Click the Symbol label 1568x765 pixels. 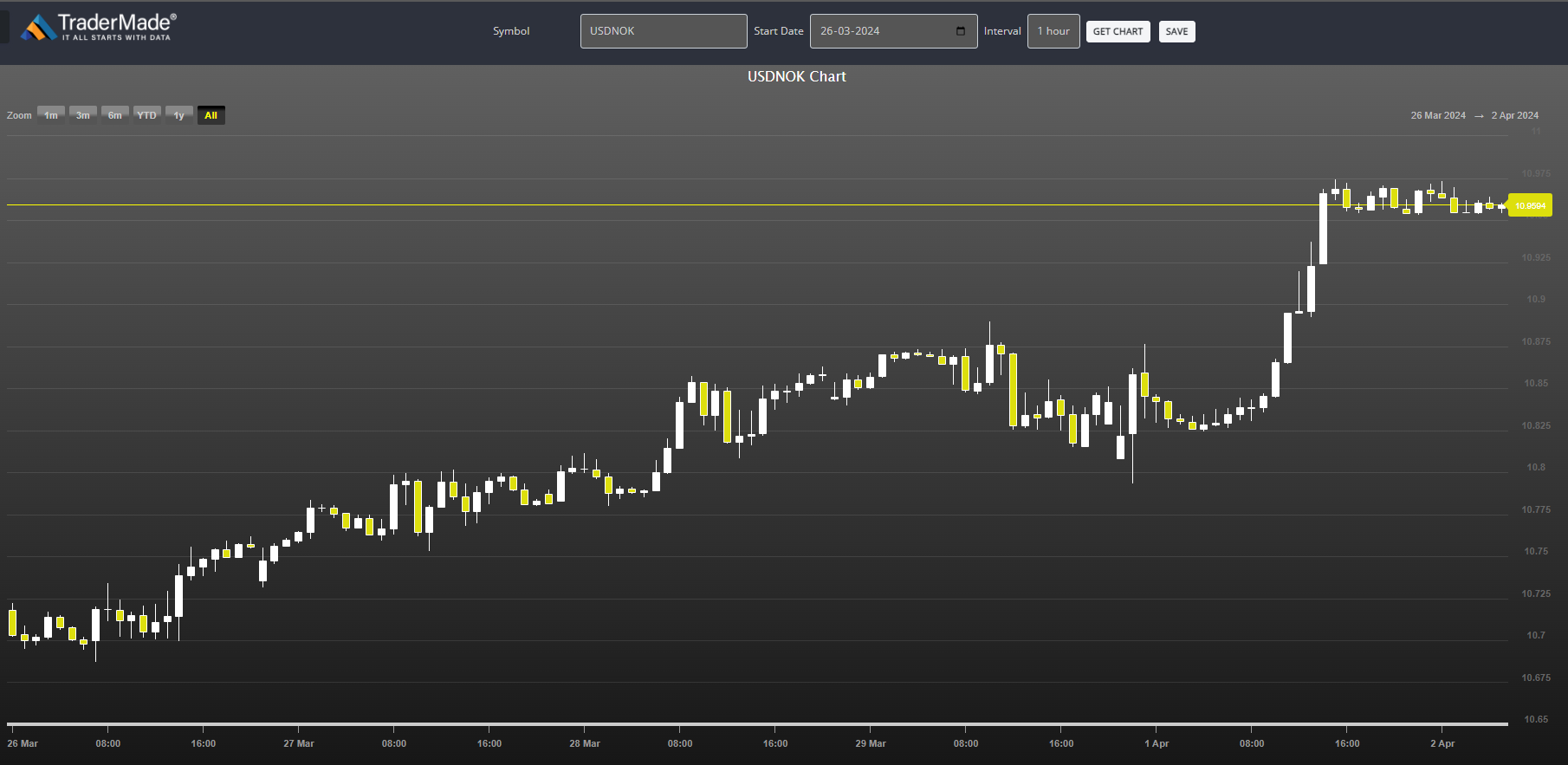point(511,31)
